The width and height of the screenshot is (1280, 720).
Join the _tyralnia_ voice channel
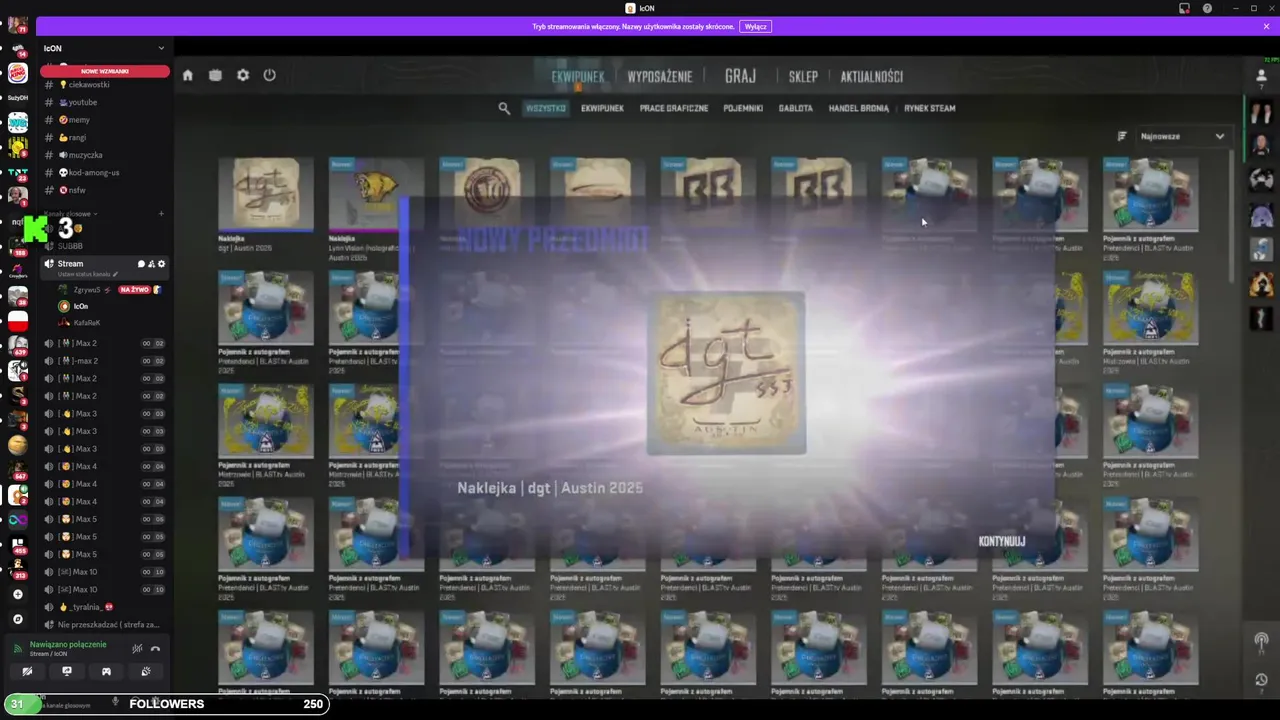point(105,607)
